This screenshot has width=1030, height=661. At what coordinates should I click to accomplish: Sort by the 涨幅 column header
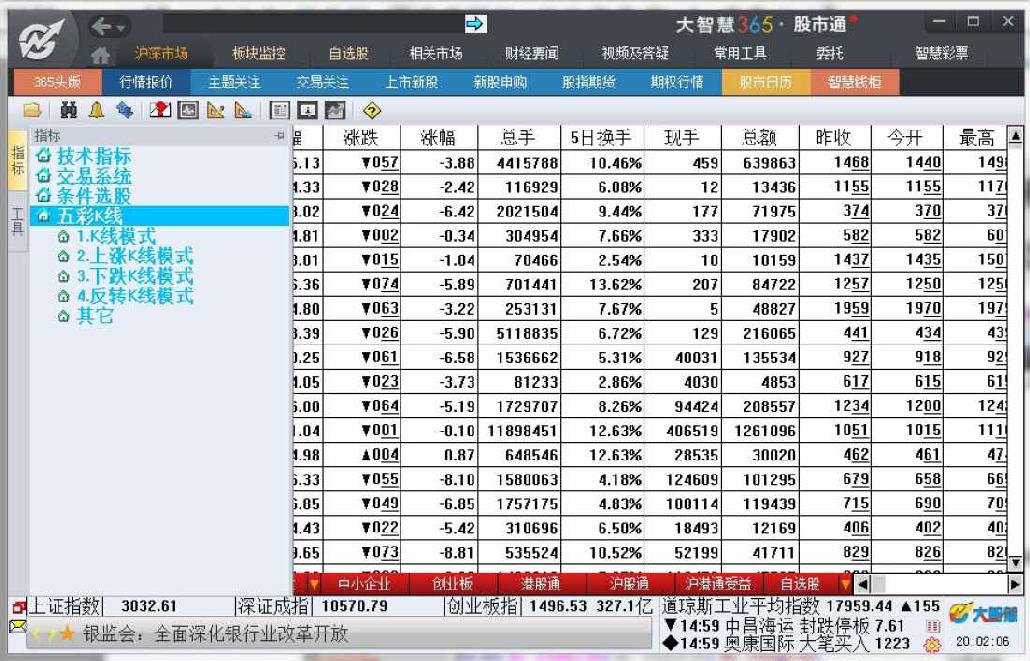[x=438, y=138]
